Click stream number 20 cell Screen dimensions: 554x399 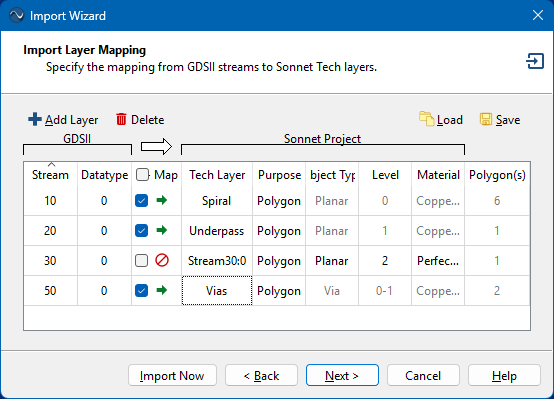[51, 231]
